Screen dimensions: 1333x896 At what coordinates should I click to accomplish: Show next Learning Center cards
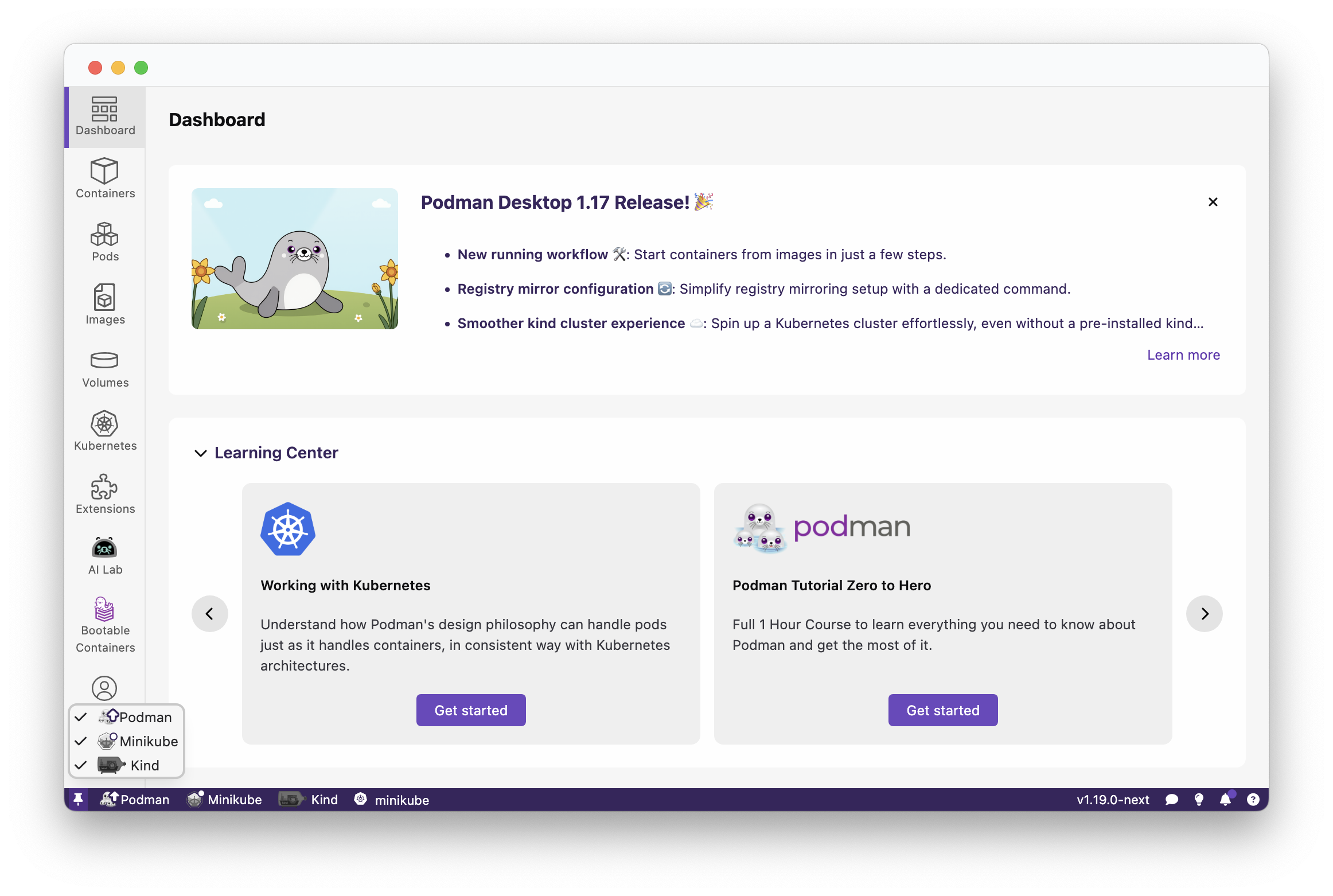pyautogui.click(x=1204, y=614)
